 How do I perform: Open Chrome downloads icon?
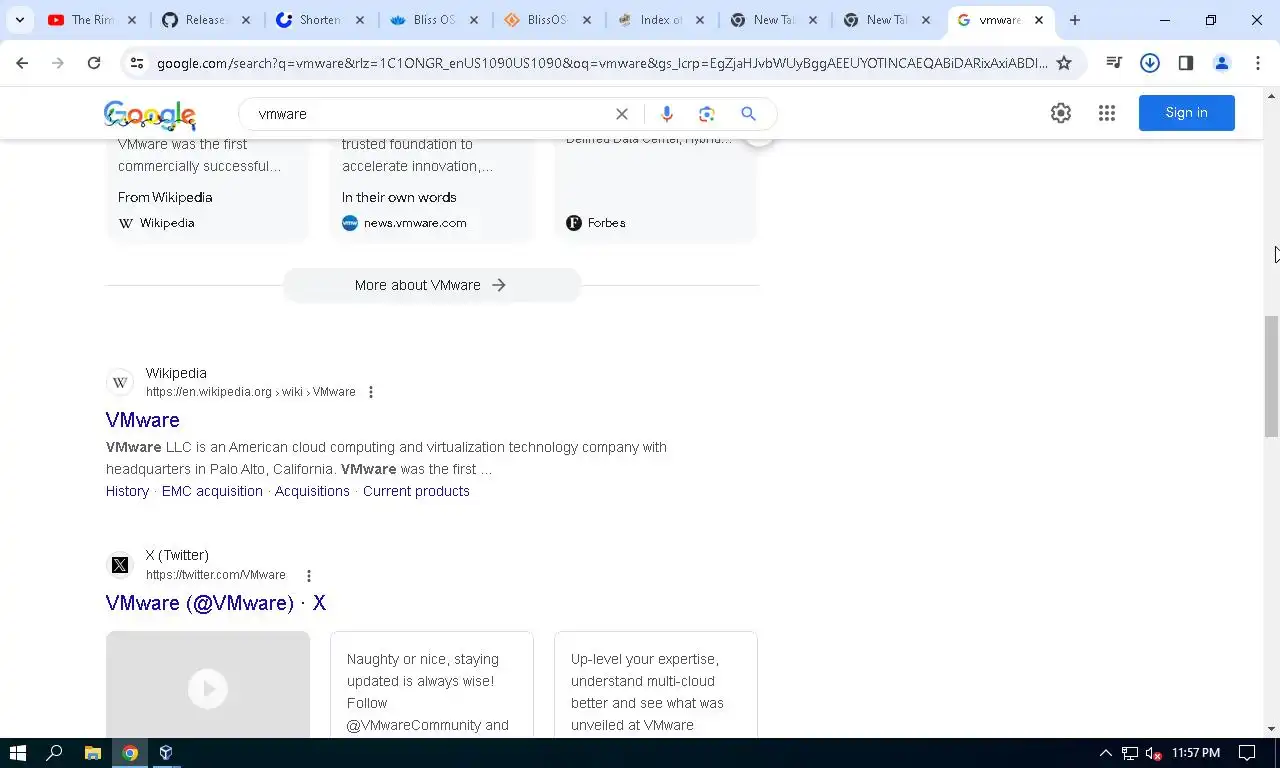(1150, 63)
